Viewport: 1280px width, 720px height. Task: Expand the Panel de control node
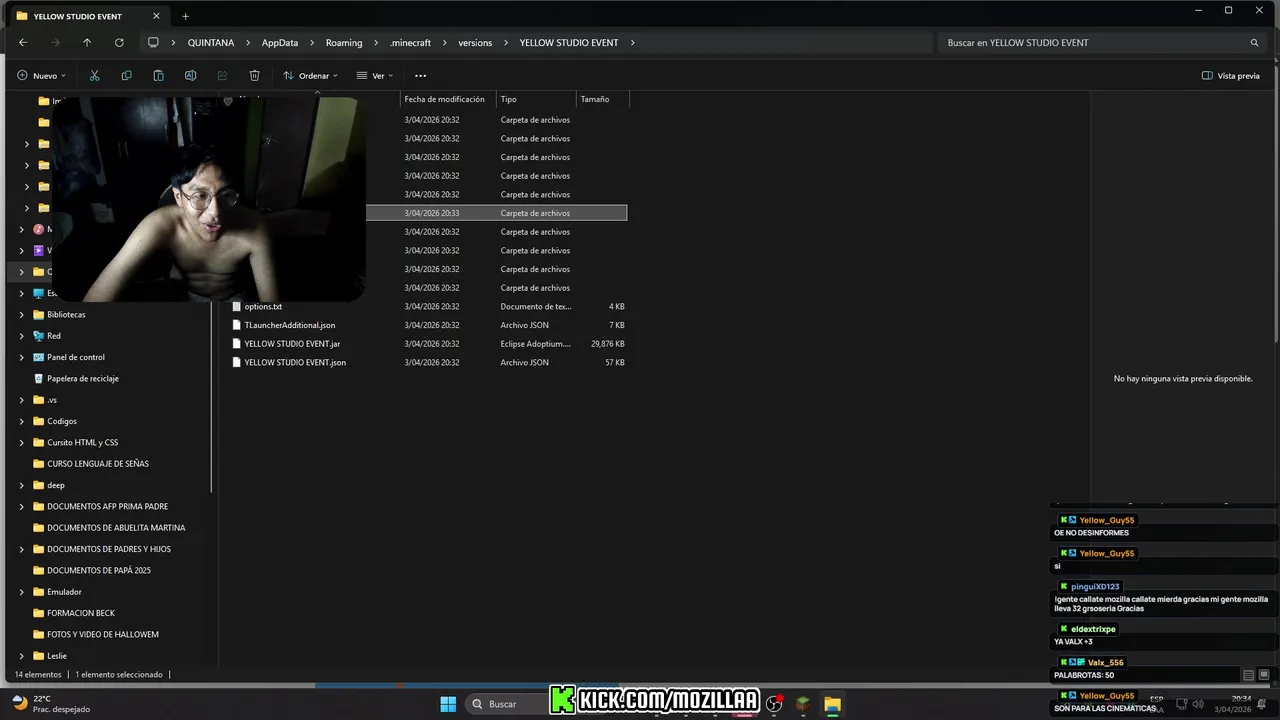[x=22, y=357]
